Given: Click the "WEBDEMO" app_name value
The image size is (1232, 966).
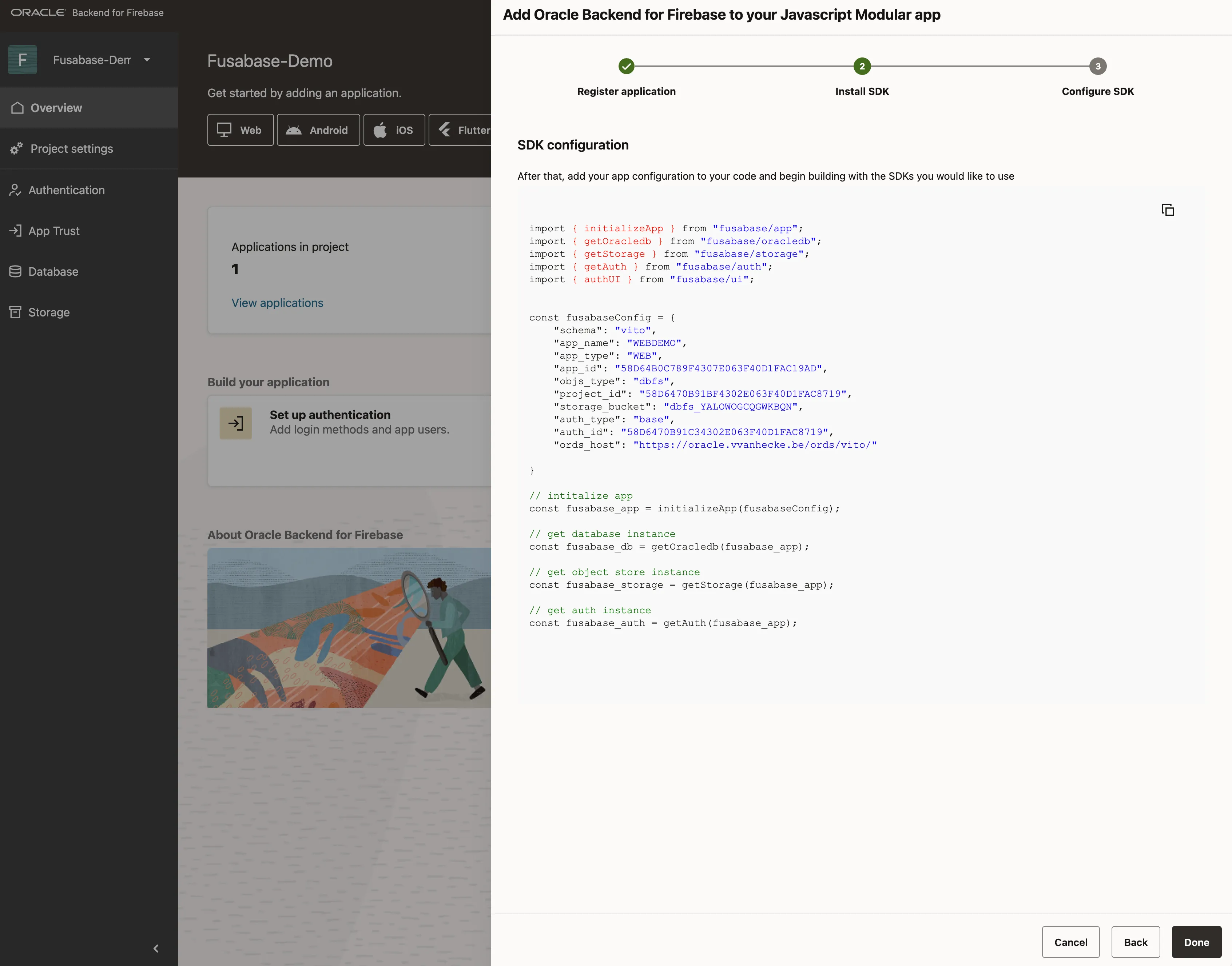Looking at the screenshot, I should tap(654, 343).
